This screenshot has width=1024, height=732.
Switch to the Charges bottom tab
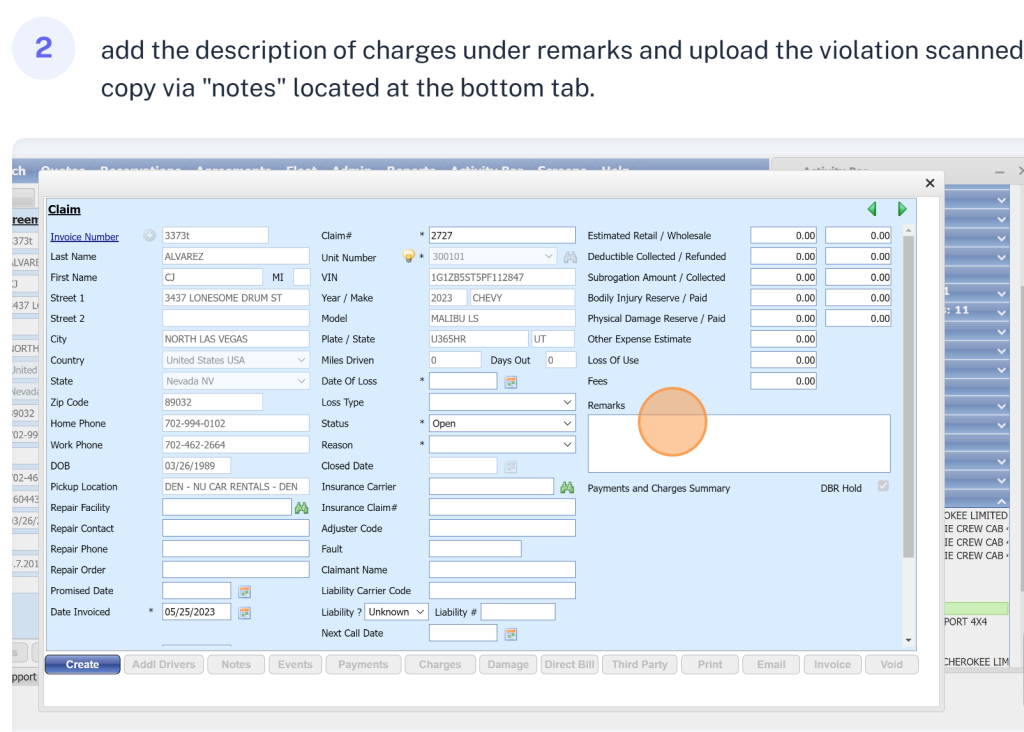point(440,664)
